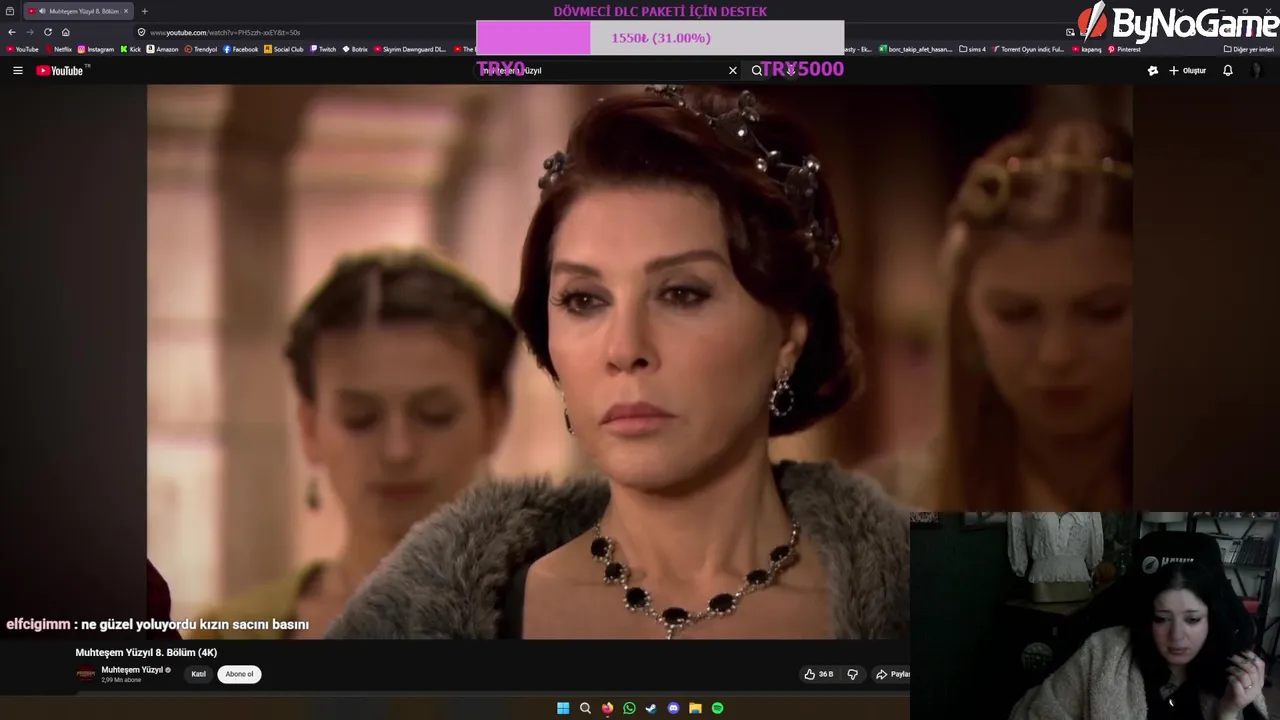This screenshot has height=720, width=1280.
Task: Open the Muhteşem Yüzyıl channel name link
Action: (132, 670)
